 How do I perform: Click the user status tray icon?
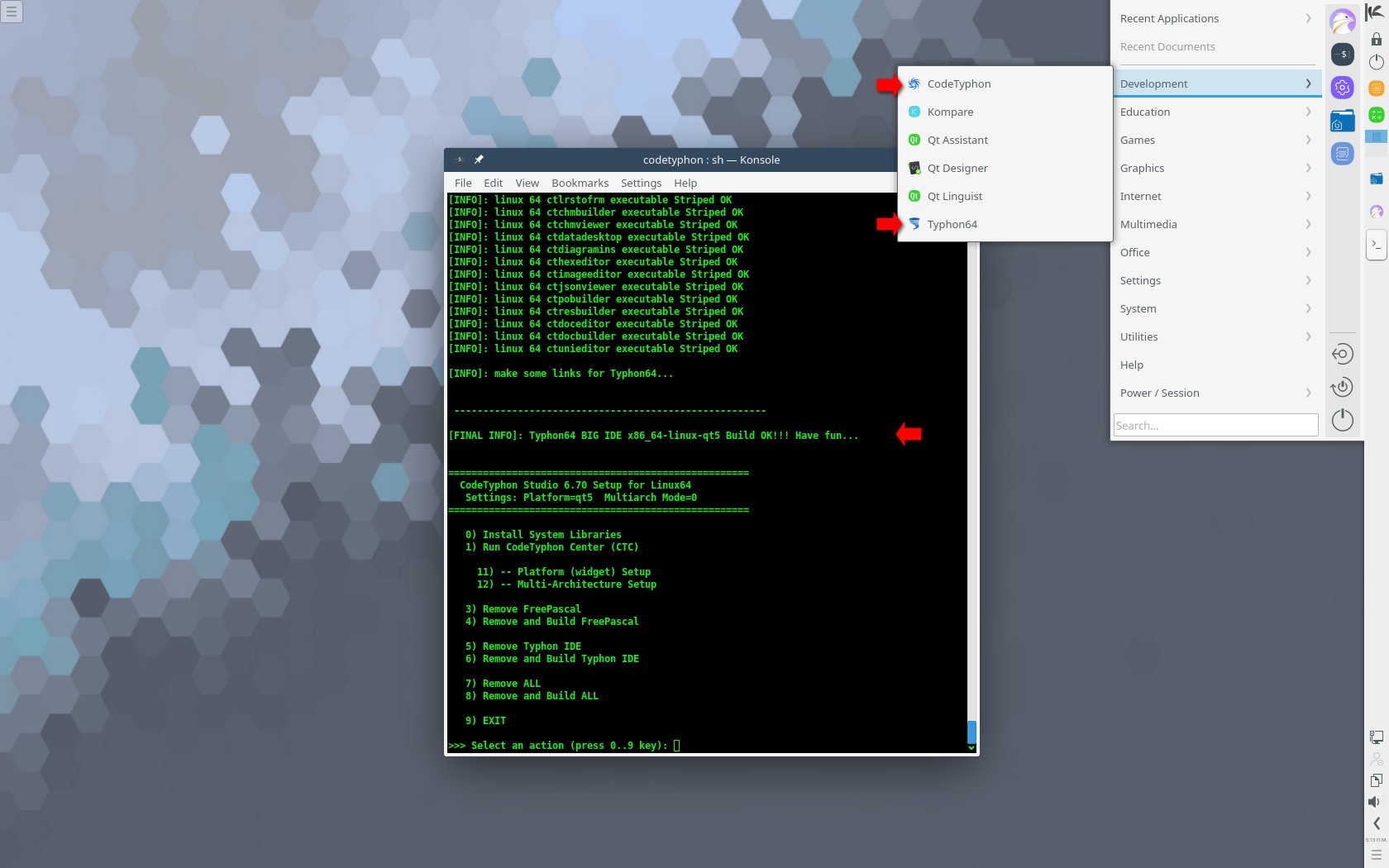1376,759
